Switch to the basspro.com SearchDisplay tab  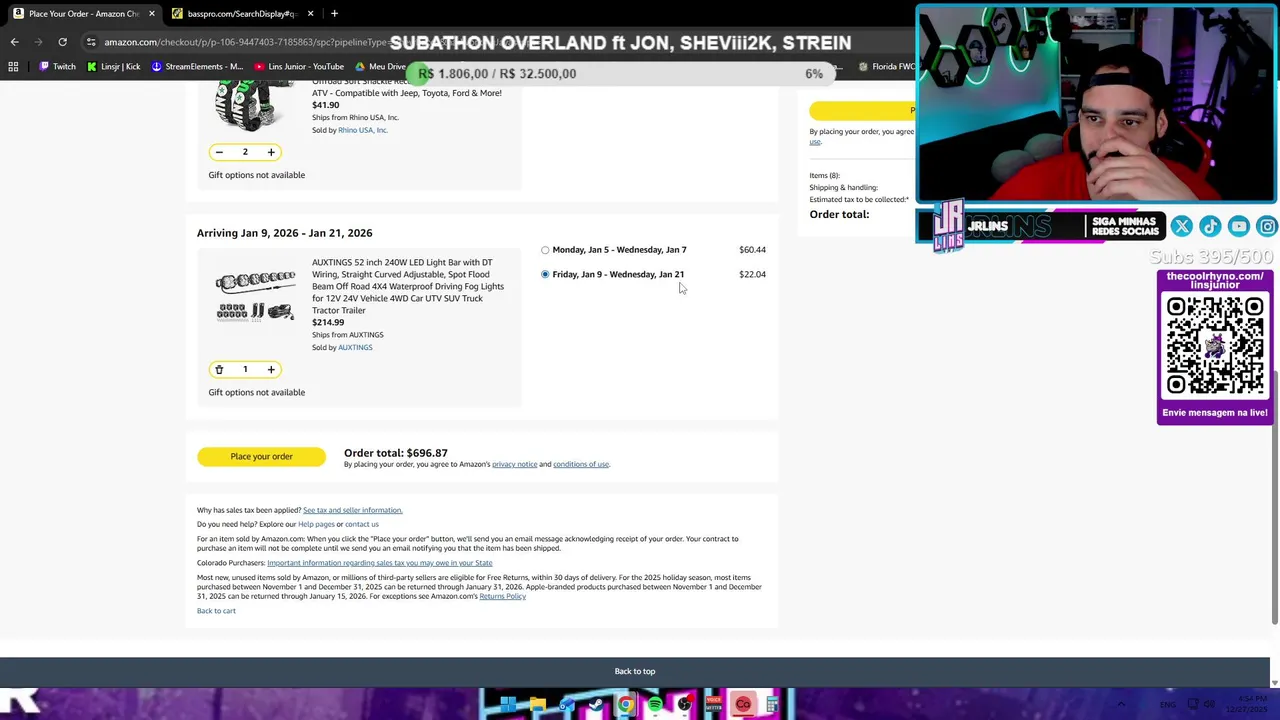click(242, 14)
